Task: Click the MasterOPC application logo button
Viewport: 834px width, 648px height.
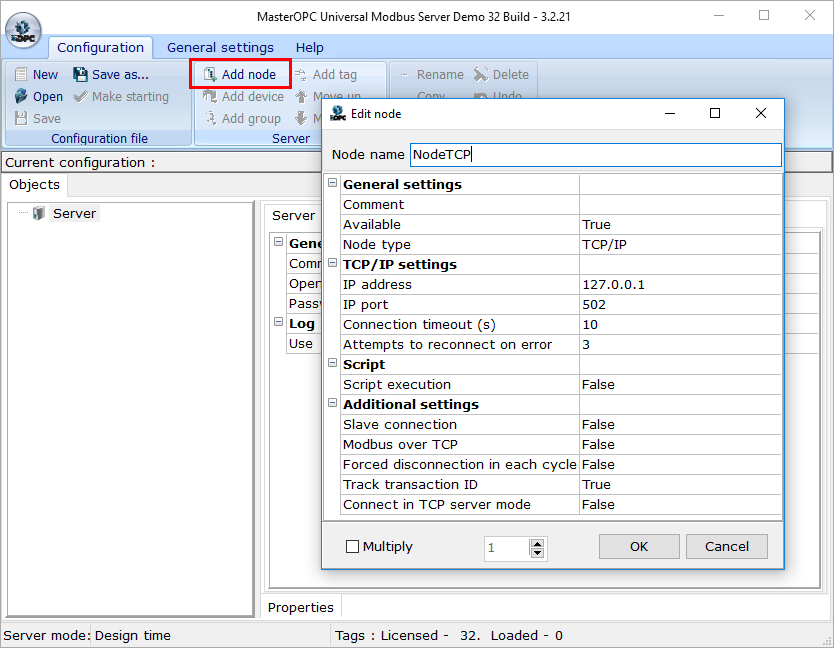Action: 23,30
